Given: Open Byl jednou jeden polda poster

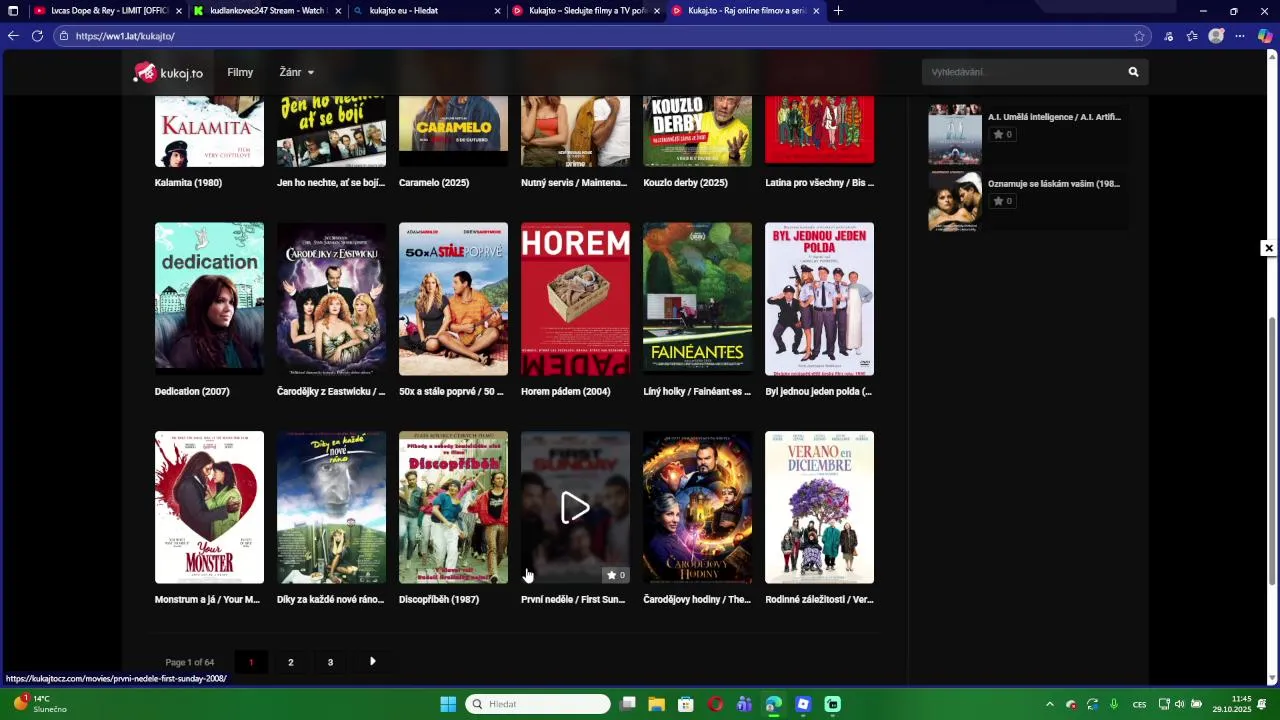Looking at the screenshot, I should (x=819, y=299).
